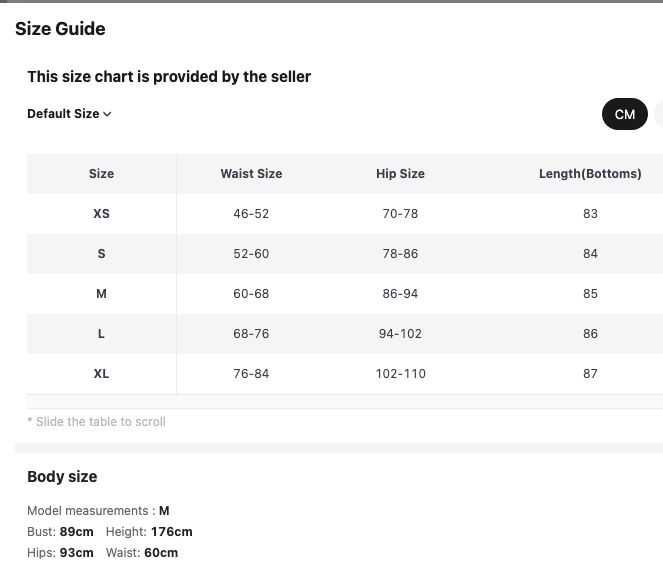
Task: Click the horizontal scroll bar under the table
Action: pos(345,402)
